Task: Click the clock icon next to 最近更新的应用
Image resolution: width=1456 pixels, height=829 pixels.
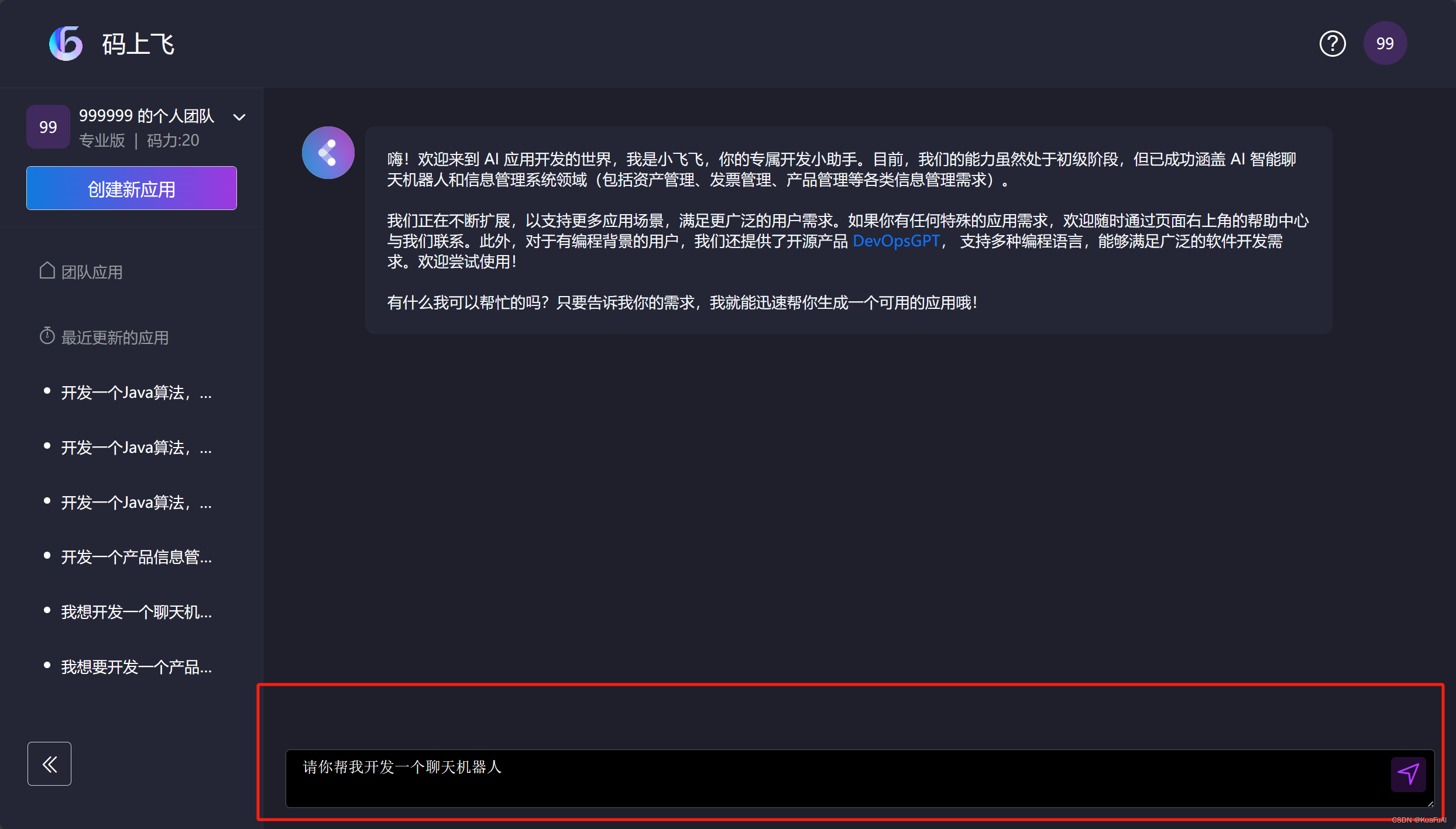Action: (47, 336)
